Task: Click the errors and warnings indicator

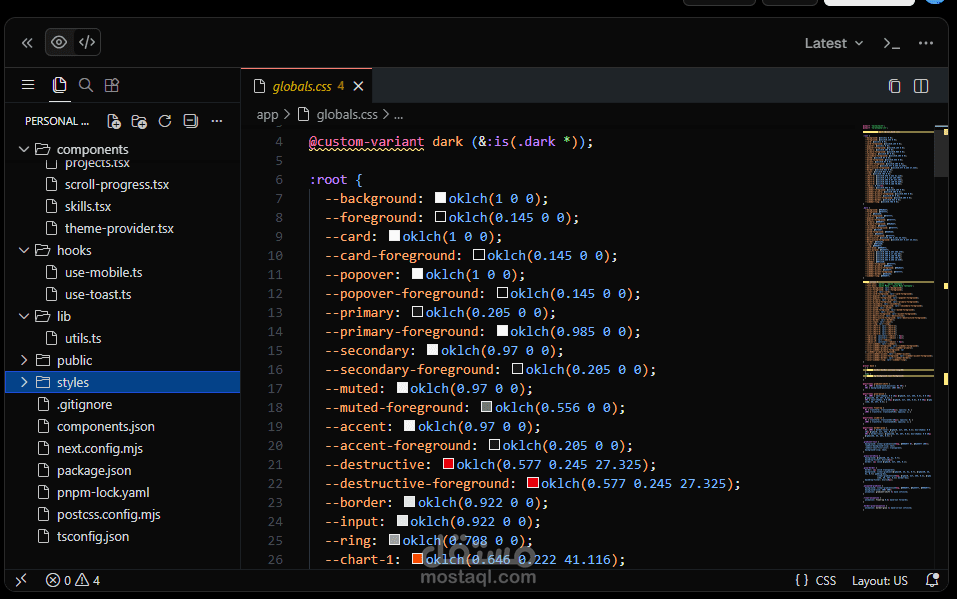Action: (x=73, y=580)
